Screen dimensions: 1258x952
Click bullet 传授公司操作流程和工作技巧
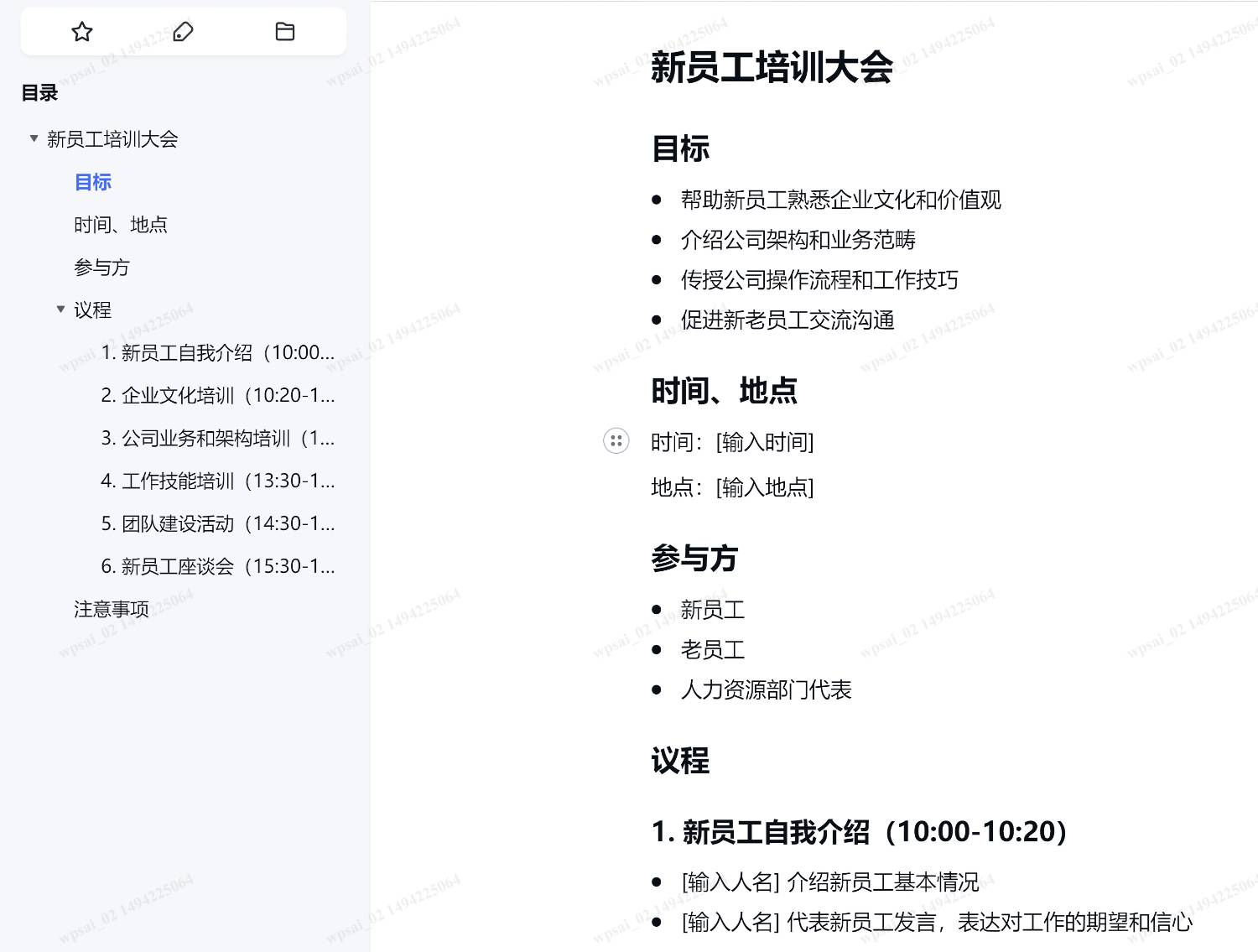pyautogui.click(x=819, y=280)
